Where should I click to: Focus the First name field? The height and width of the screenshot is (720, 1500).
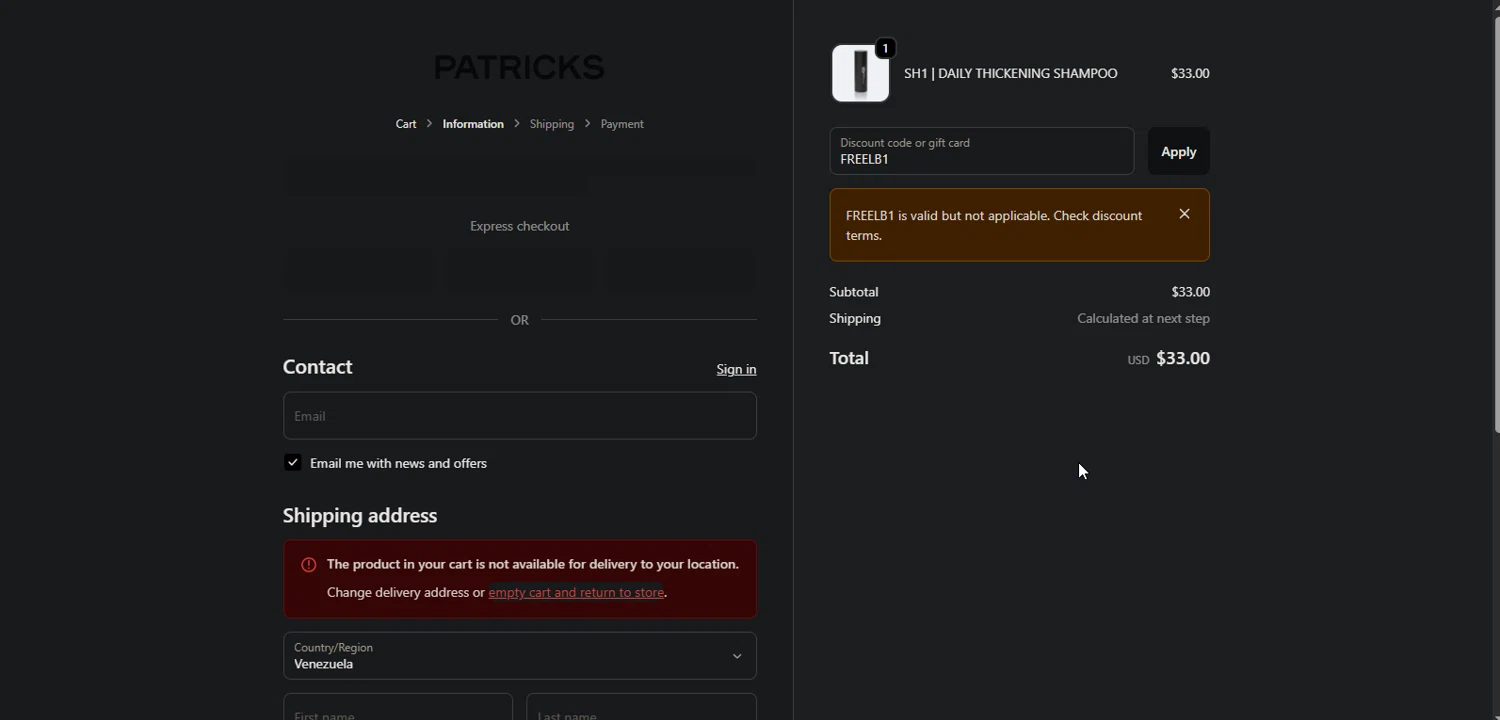(398, 707)
